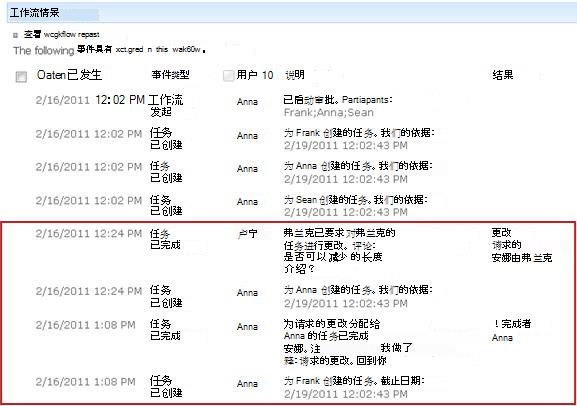
Task: Select 任务 已创建 type in last row
Action: pos(166,386)
